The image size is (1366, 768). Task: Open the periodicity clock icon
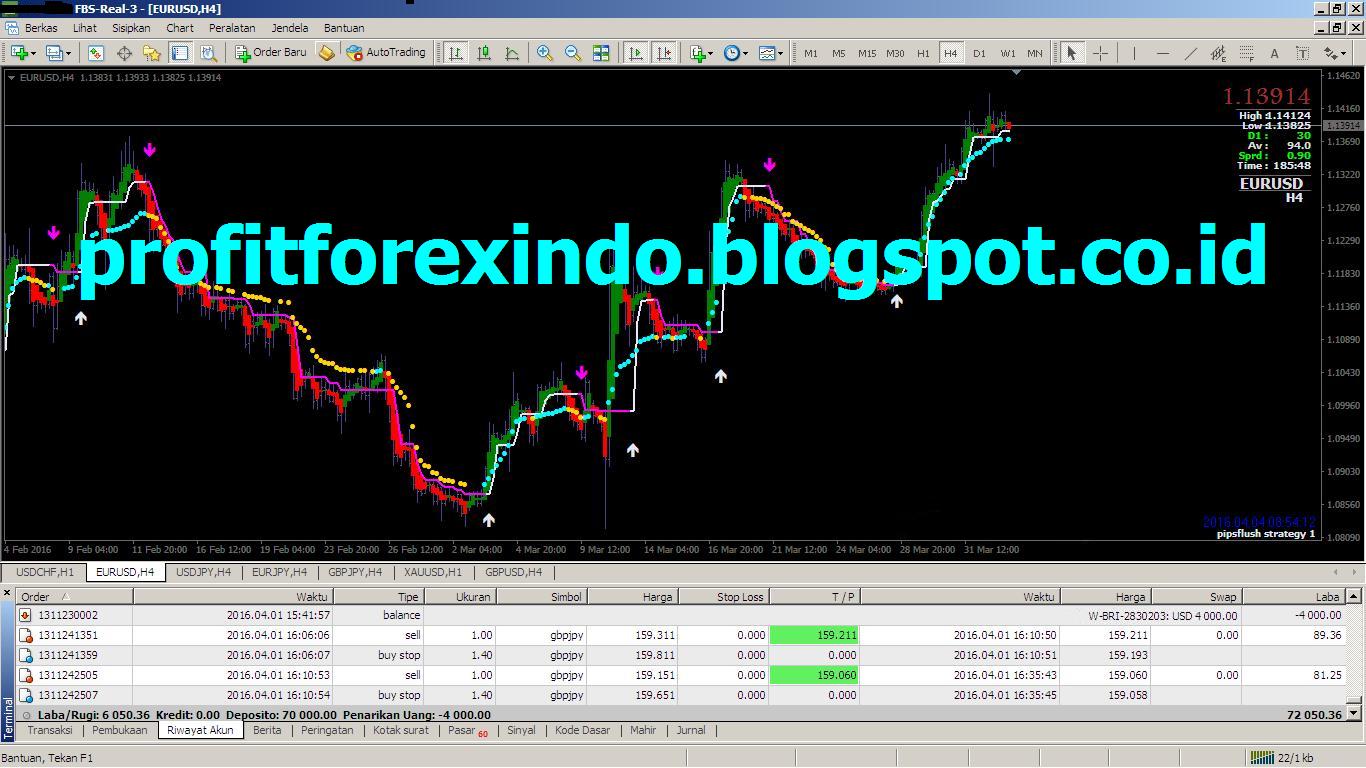[731, 53]
